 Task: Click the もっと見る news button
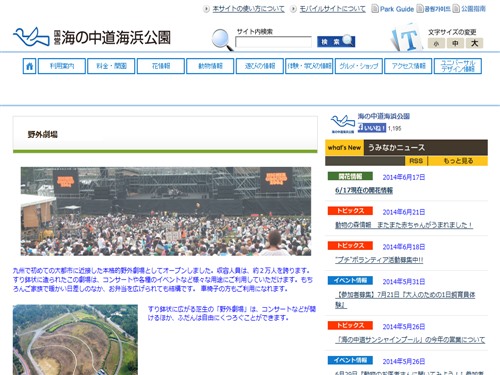click(x=458, y=161)
